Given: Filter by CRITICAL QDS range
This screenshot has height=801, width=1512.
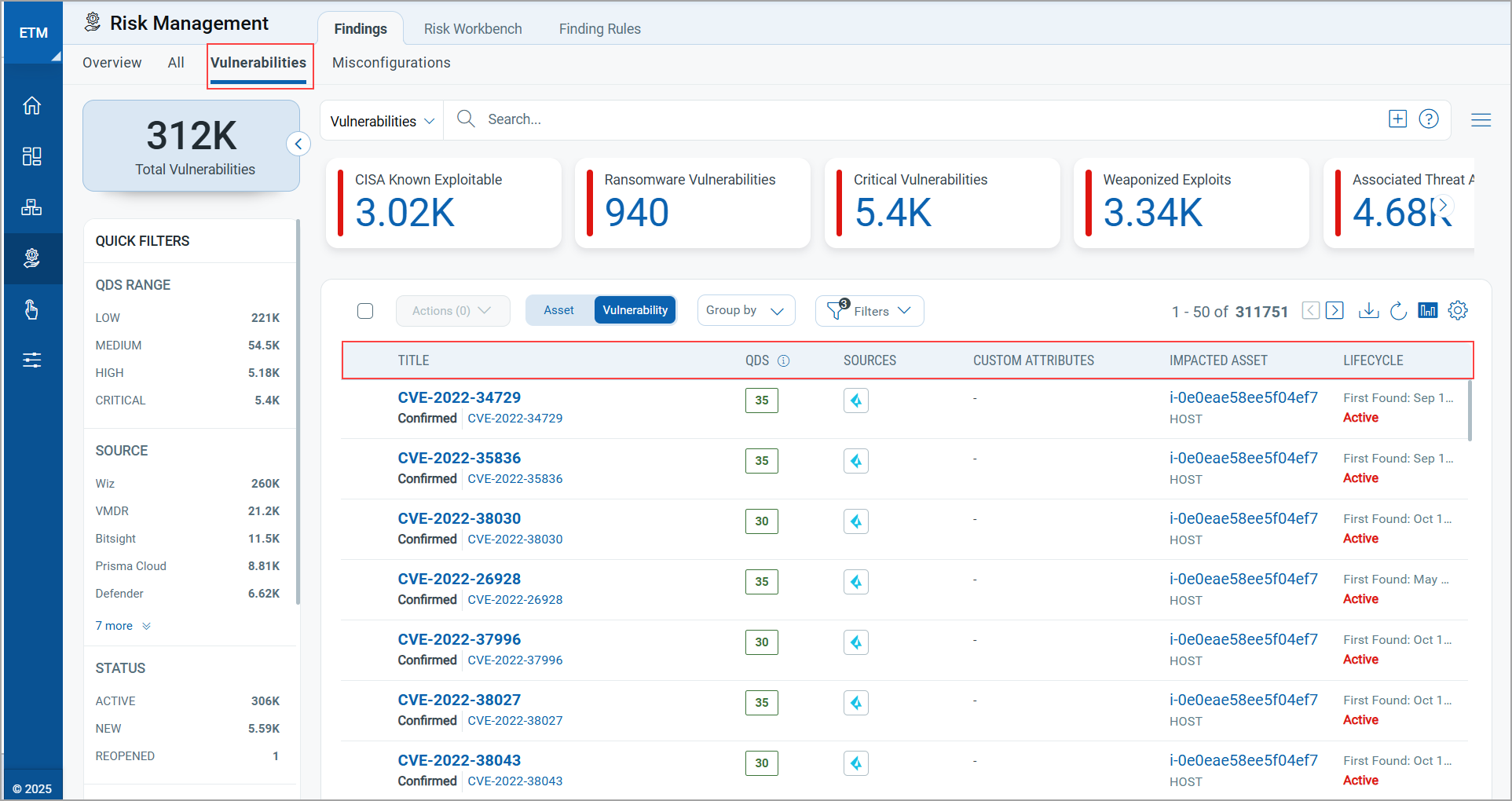Looking at the screenshot, I should coord(120,400).
